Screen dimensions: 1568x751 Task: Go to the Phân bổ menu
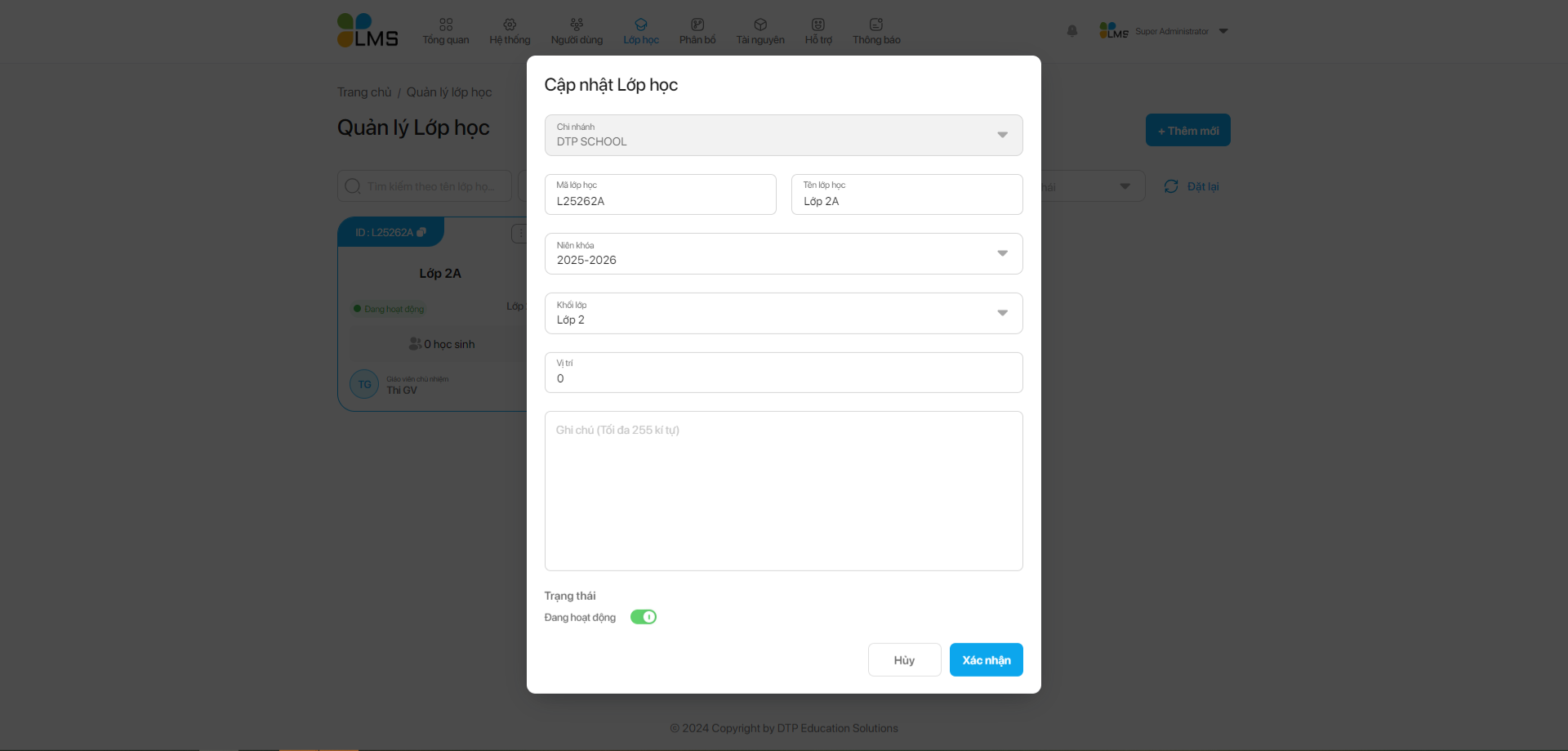(x=697, y=31)
